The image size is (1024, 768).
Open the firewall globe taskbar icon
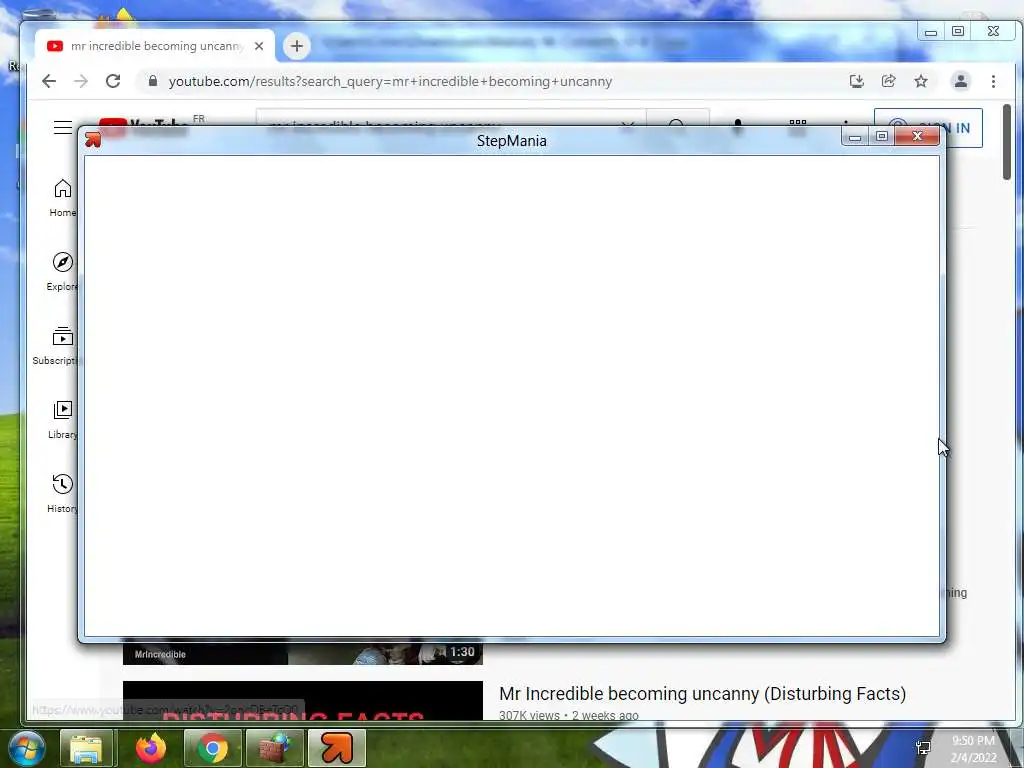click(x=275, y=748)
